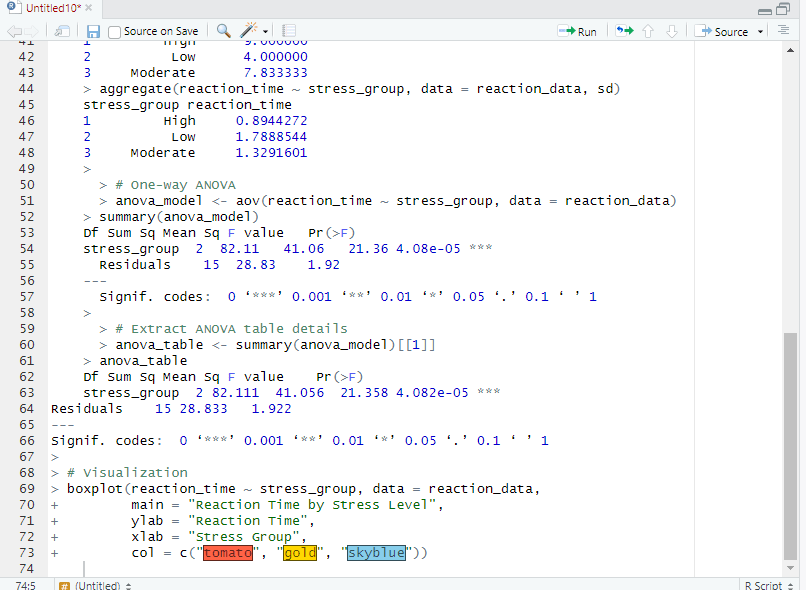Click the vertical scrollbar thumb
Viewport: 806px width, 590px height.
tap(791, 445)
